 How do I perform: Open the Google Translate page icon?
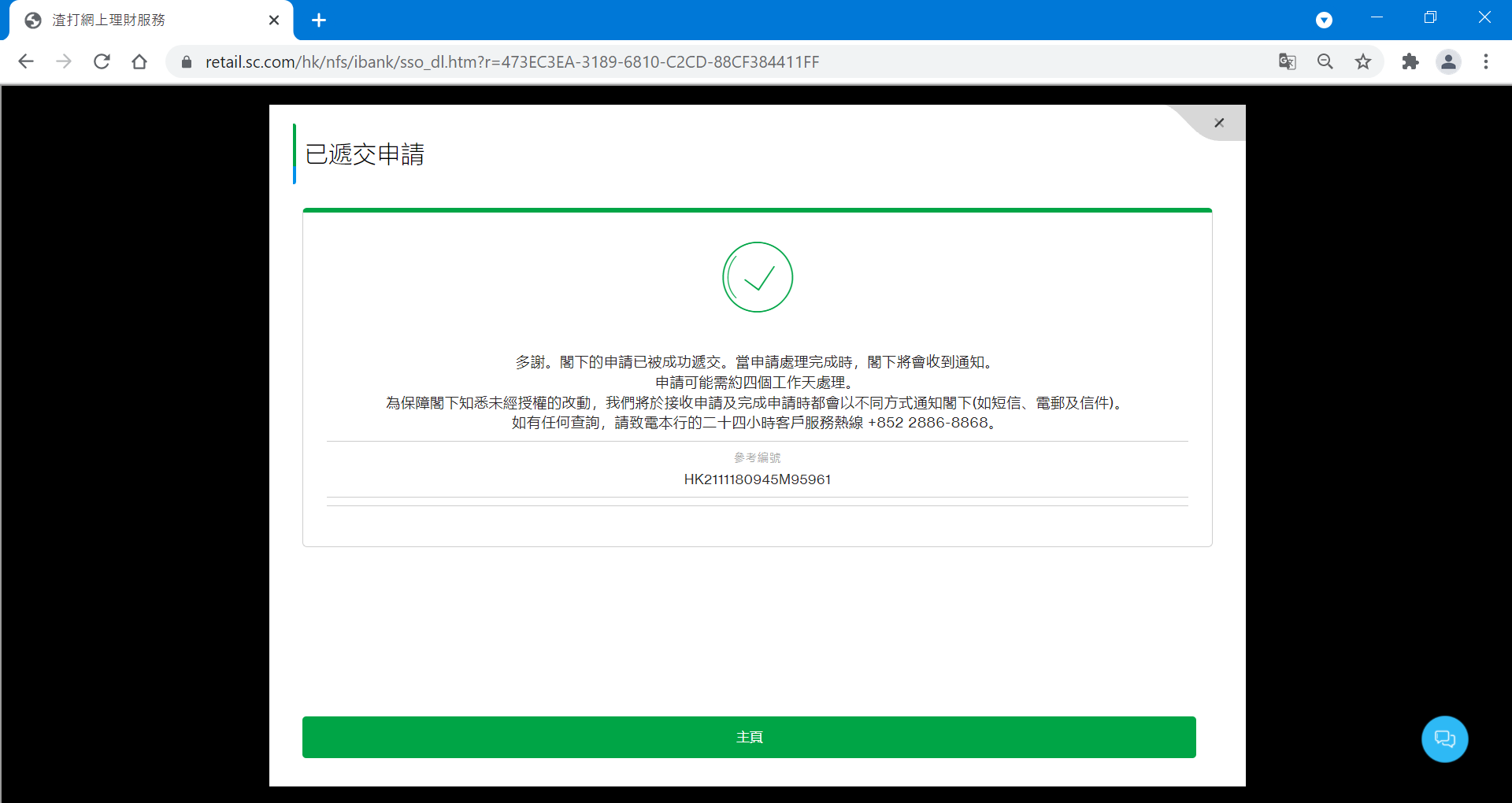(x=1287, y=61)
